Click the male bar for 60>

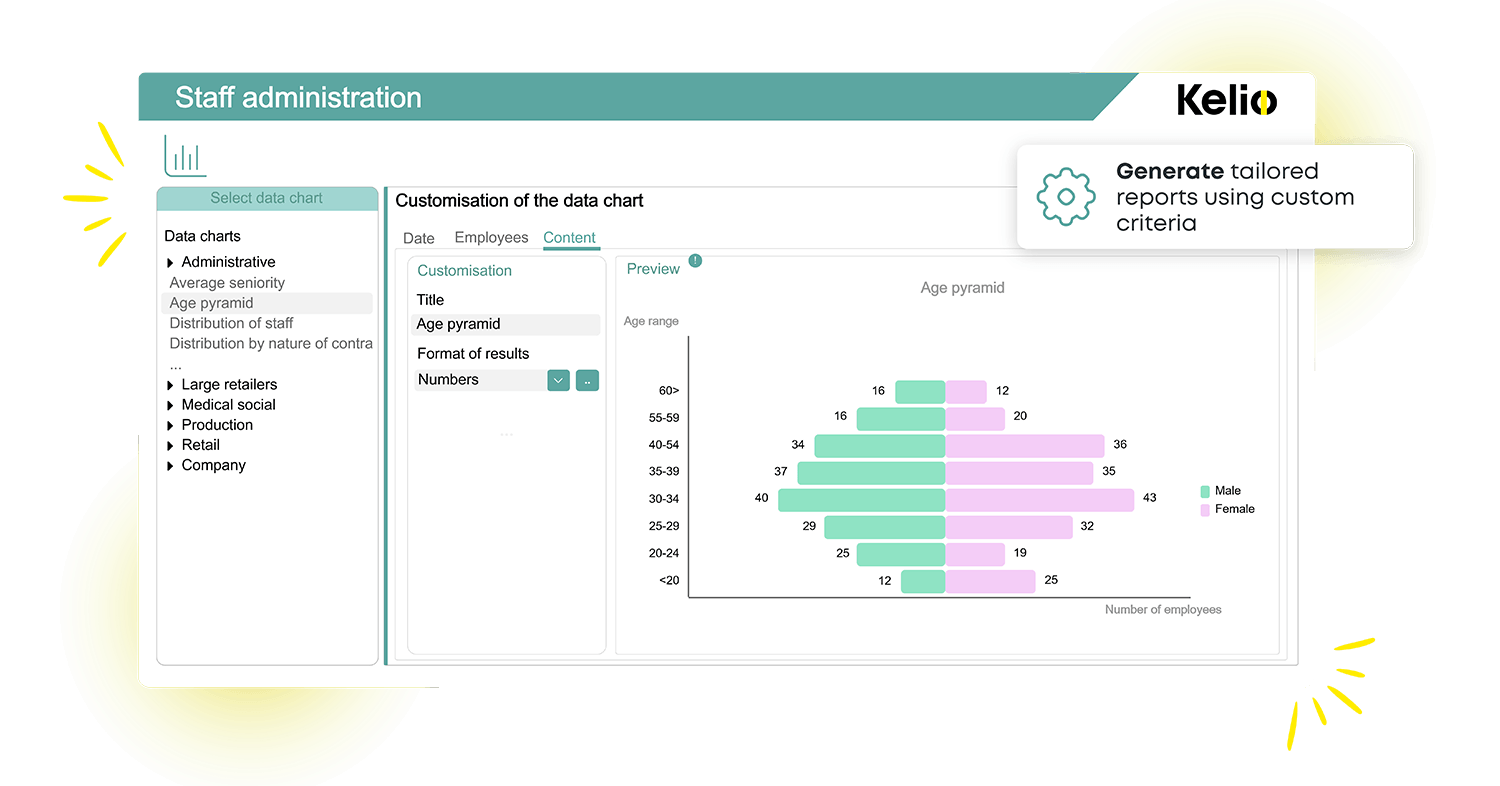[920, 392]
